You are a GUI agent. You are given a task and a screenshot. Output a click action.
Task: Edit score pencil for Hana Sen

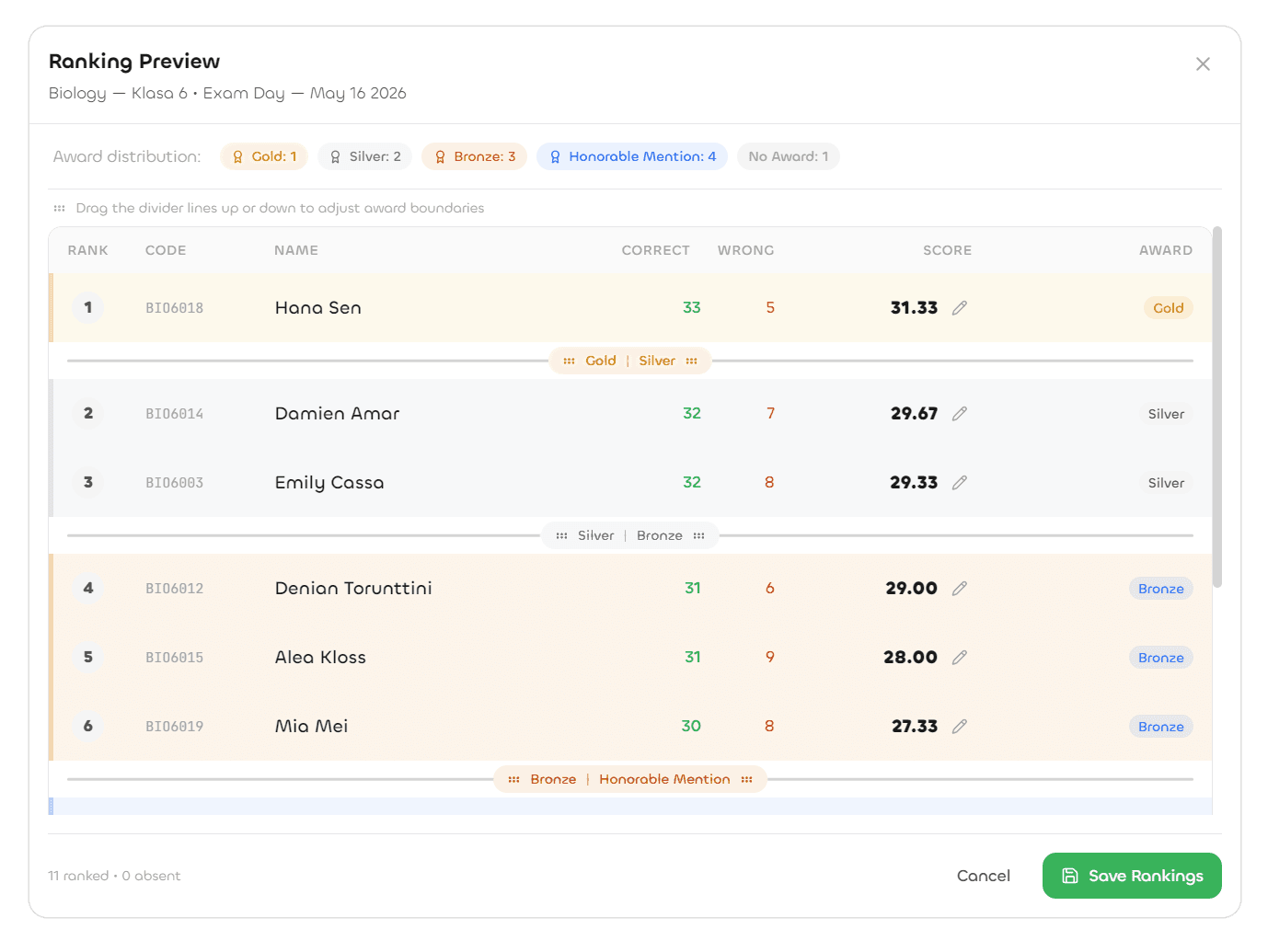tap(960, 308)
